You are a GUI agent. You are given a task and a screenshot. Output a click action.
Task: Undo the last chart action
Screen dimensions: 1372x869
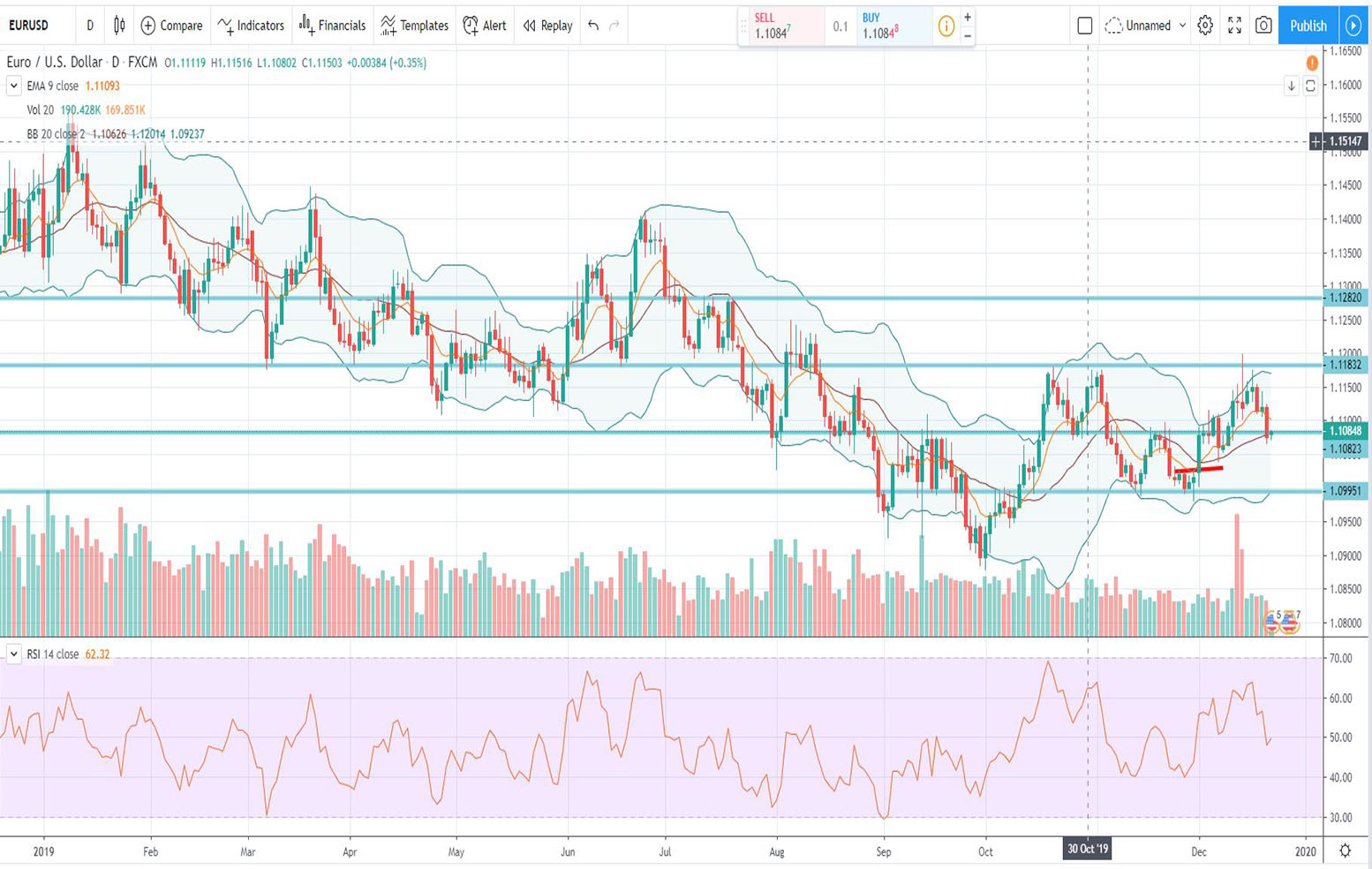pyautogui.click(x=593, y=26)
